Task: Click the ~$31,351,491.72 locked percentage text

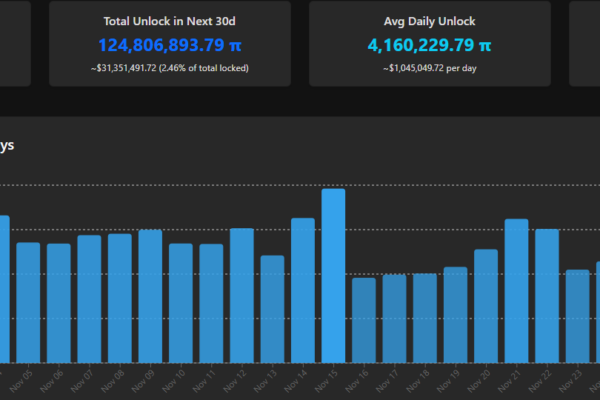Action: (x=170, y=68)
